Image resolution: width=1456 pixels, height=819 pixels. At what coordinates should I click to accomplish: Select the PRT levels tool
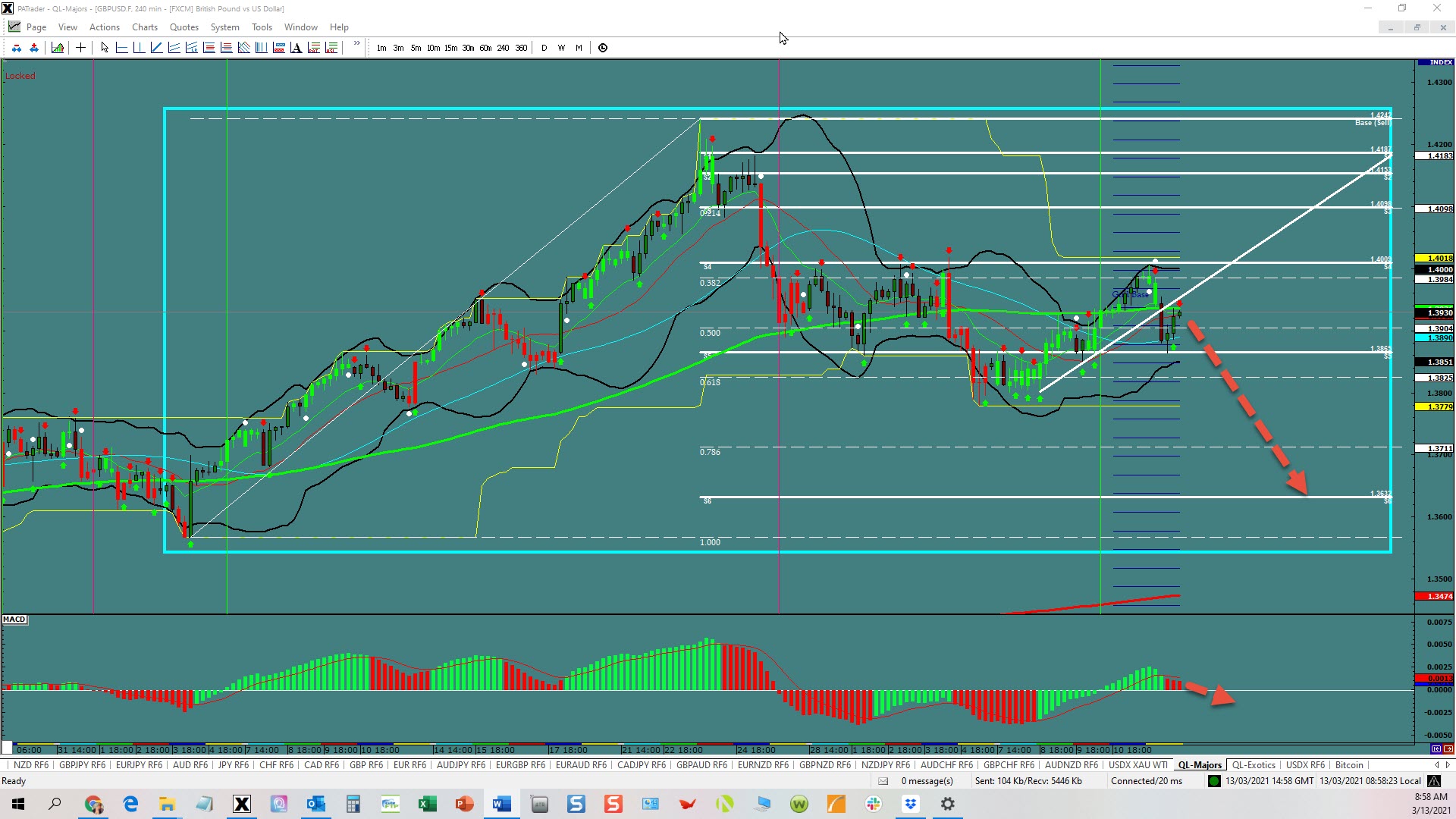[x=313, y=48]
